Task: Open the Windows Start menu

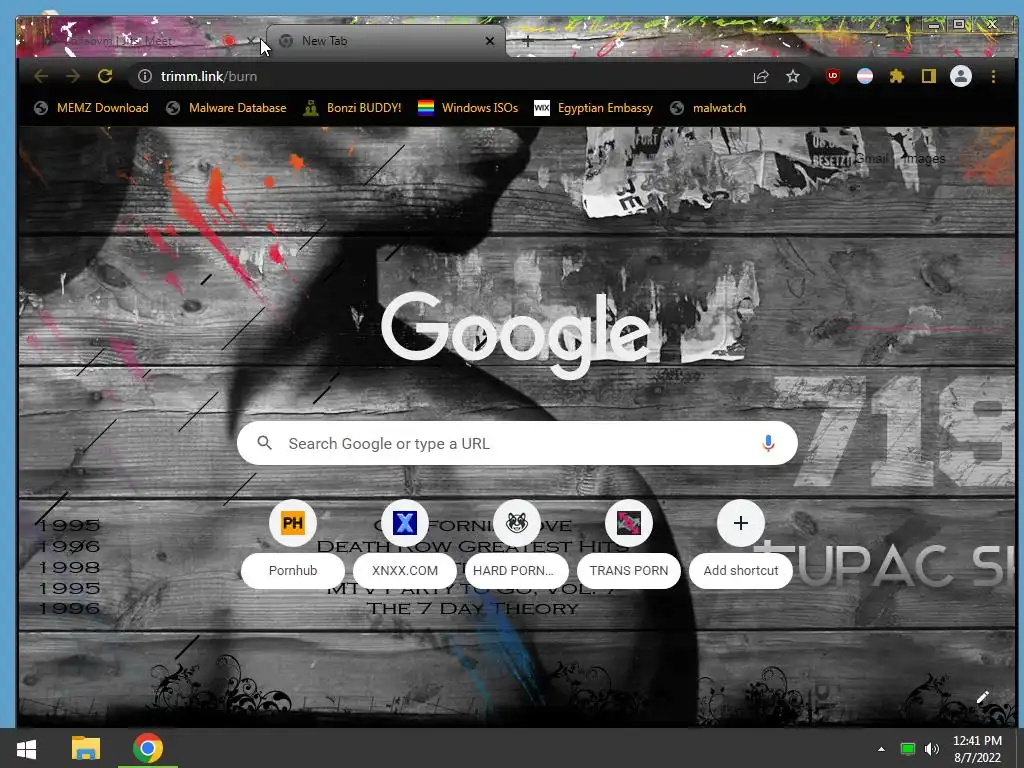Action: 26,748
